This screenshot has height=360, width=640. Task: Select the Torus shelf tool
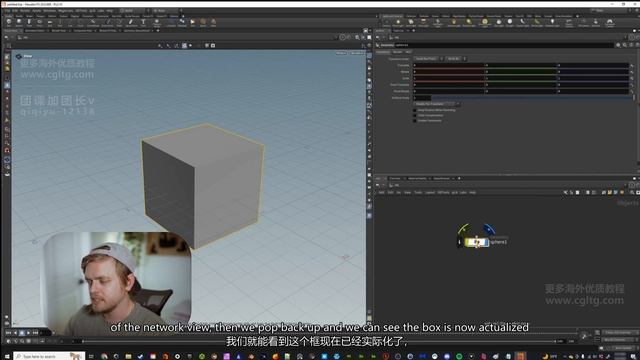pos(39,22)
